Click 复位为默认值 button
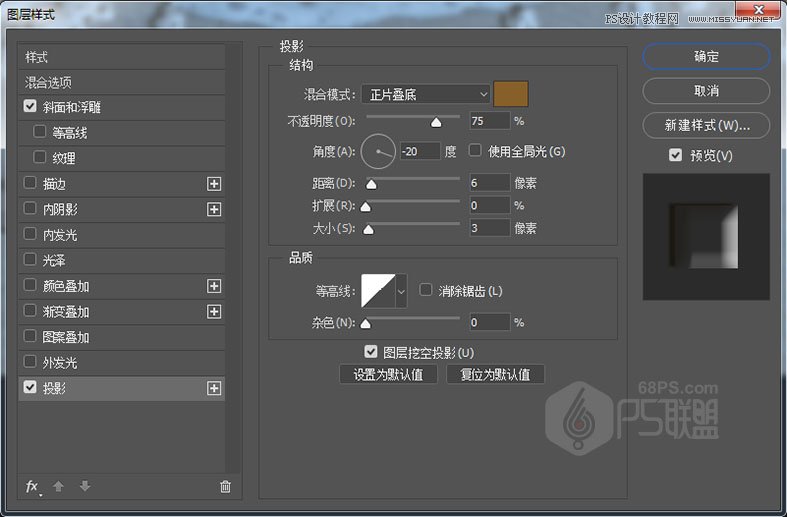The width and height of the screenshot is (787, 517). (x=495, y=374)
